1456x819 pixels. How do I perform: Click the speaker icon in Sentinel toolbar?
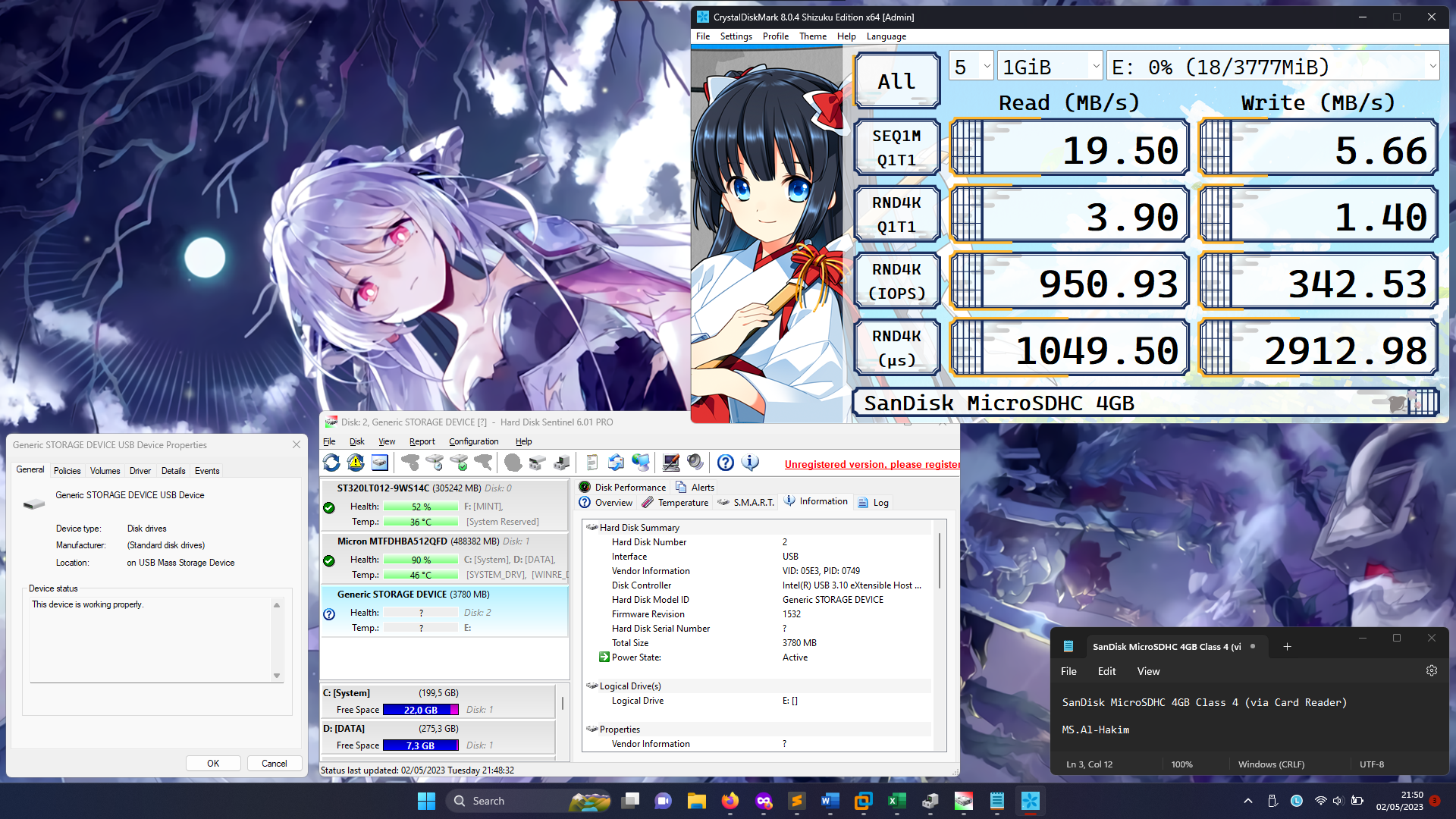coord(695,463)
